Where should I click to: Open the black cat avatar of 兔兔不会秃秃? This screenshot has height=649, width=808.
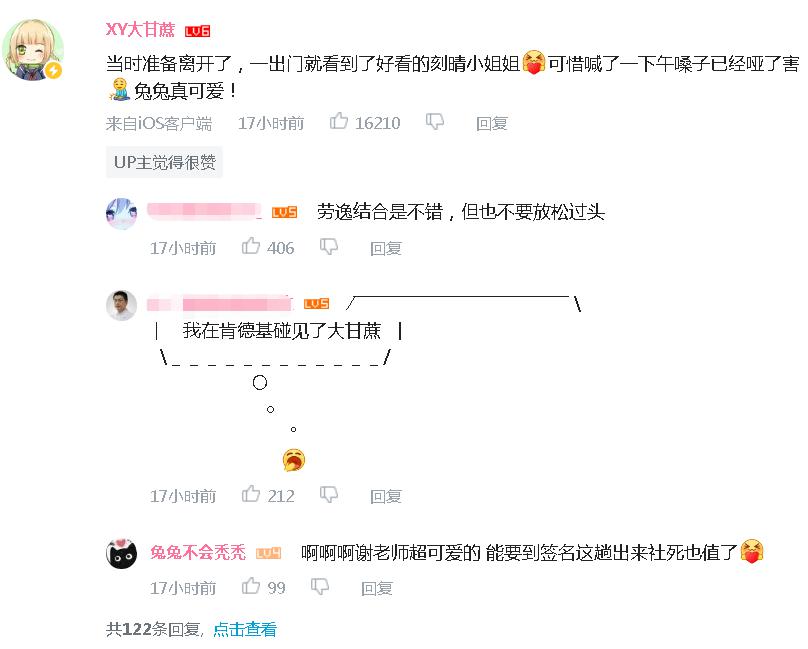pyautogui.click(x=122, y=553)
